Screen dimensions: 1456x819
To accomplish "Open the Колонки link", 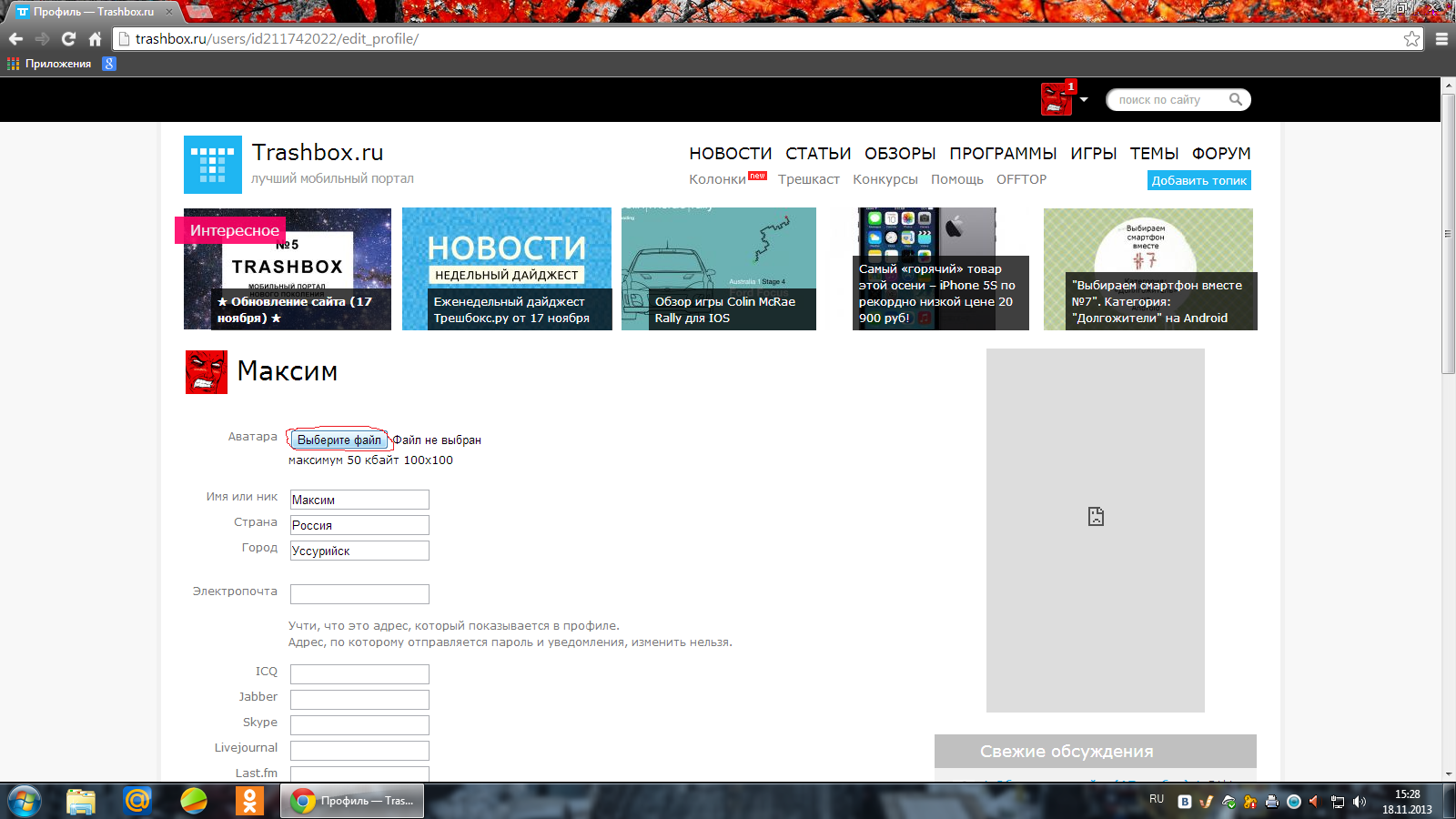I will coord(717,179).
